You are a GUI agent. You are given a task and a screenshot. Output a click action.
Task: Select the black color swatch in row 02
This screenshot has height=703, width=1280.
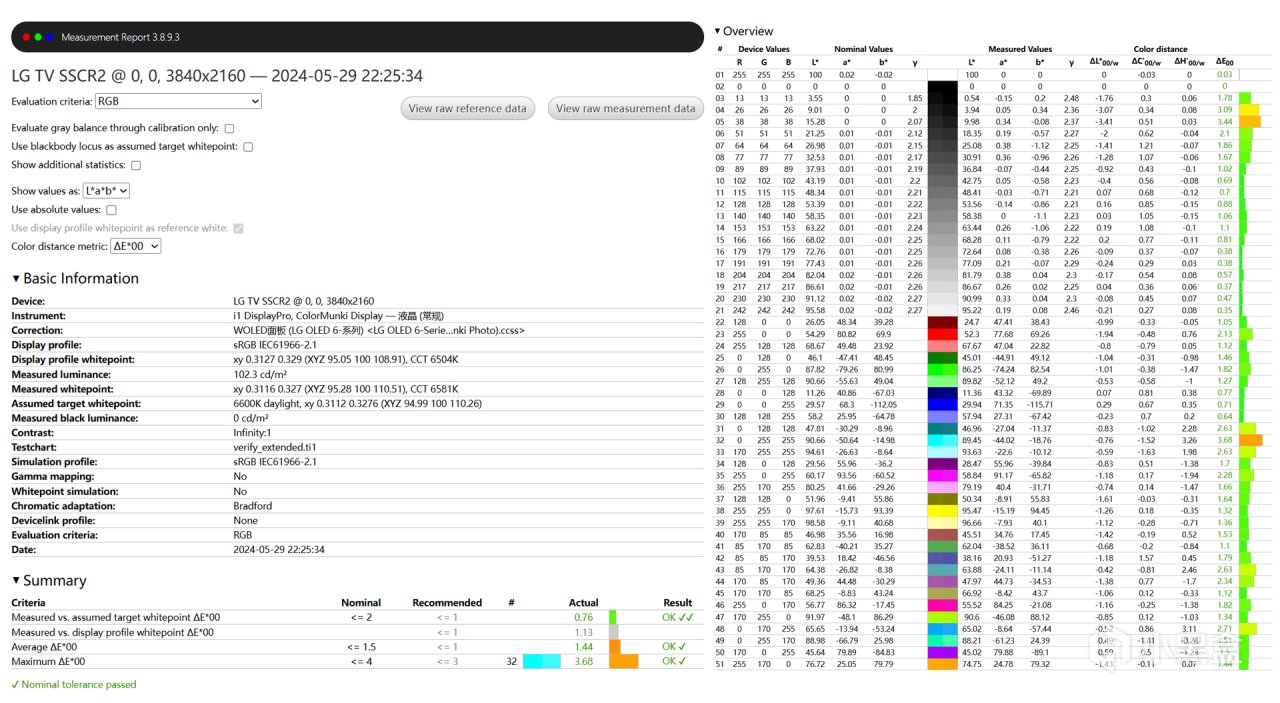[x=944, y=86]
